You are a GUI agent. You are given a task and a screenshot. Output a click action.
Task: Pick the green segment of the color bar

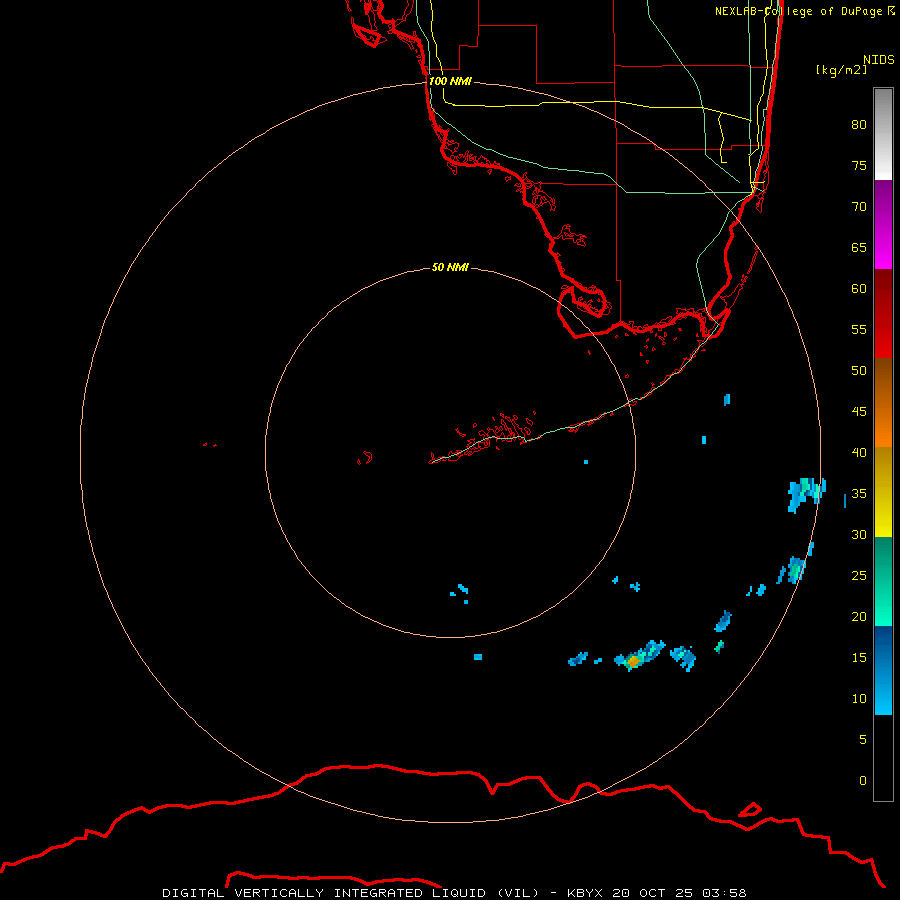tap(883, 581)
